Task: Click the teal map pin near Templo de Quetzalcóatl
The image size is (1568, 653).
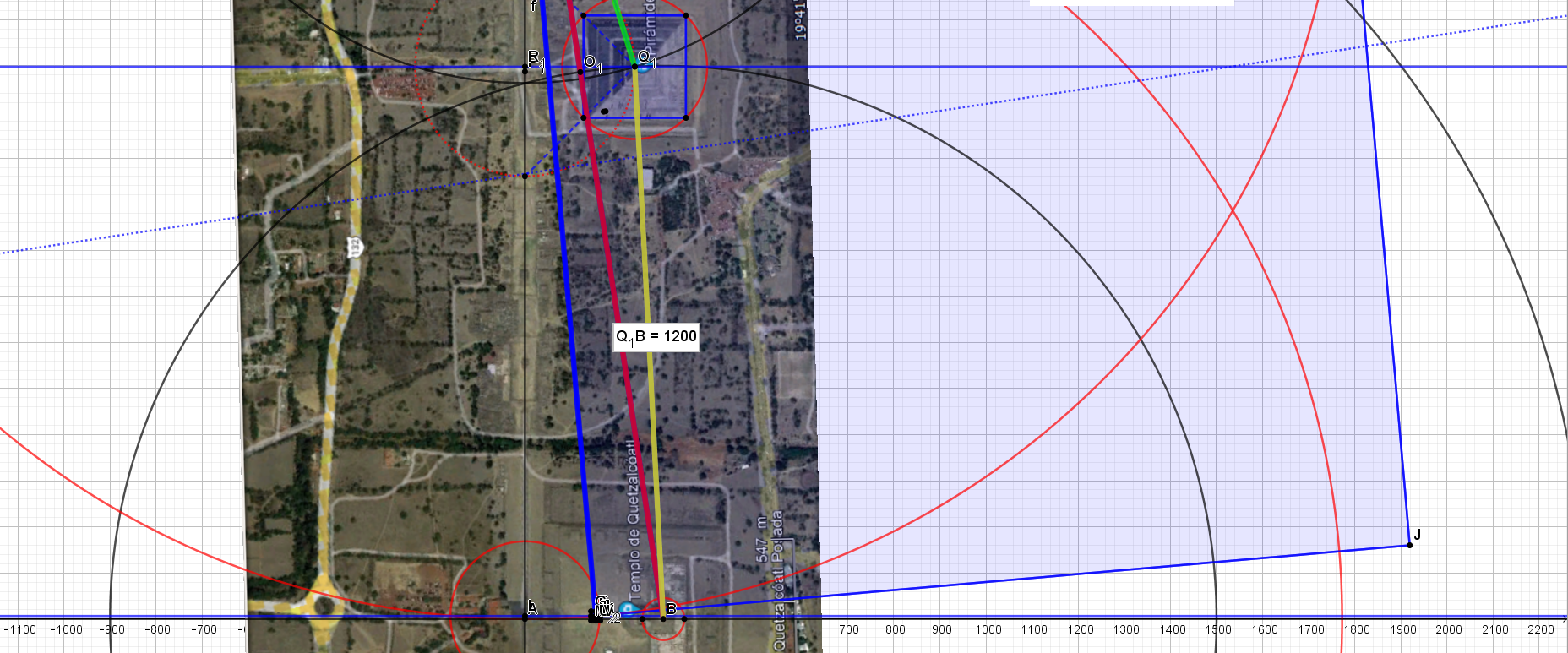Action: (627, 609)
